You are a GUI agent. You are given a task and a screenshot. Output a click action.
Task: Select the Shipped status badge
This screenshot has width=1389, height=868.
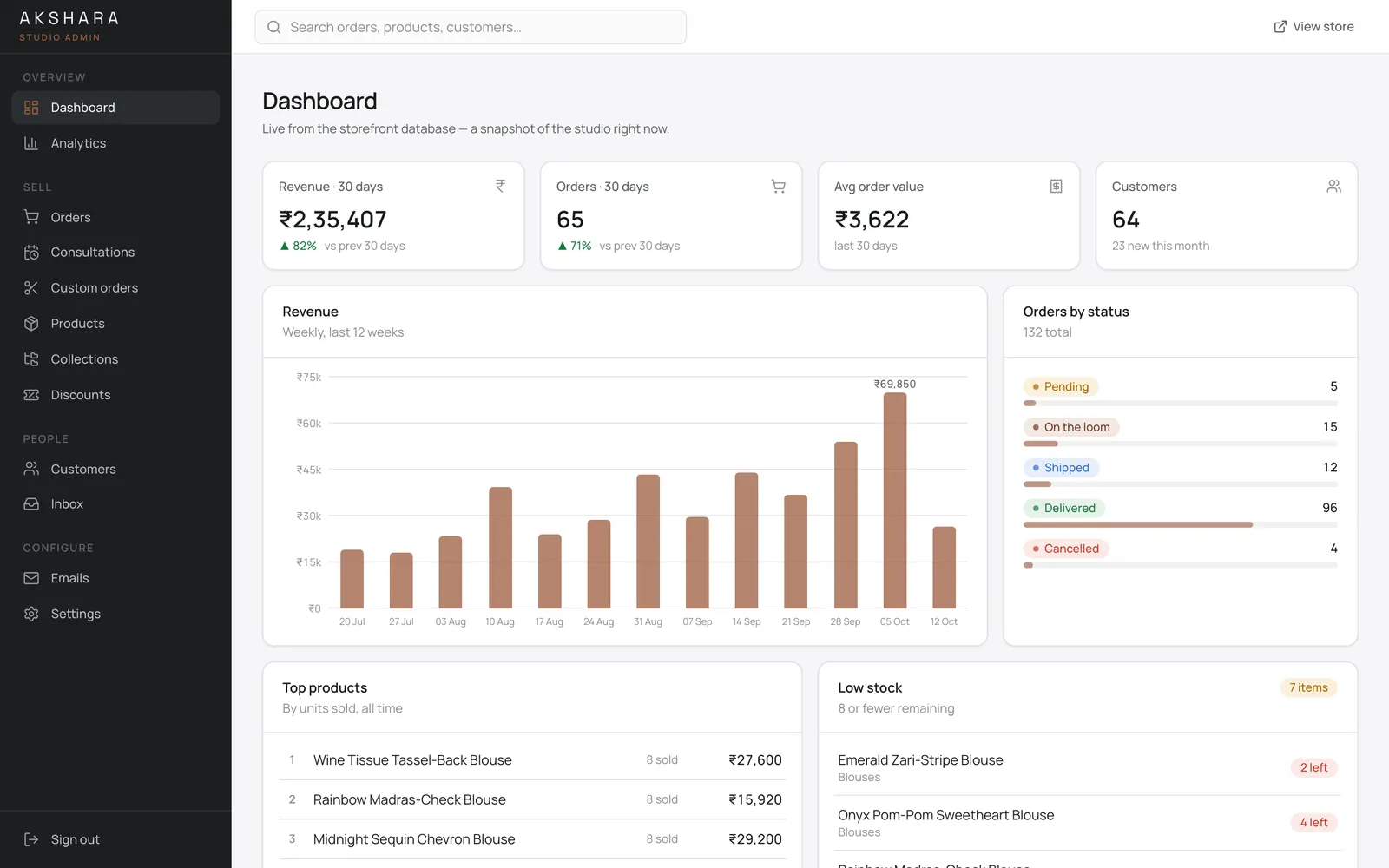[1062, 468]
